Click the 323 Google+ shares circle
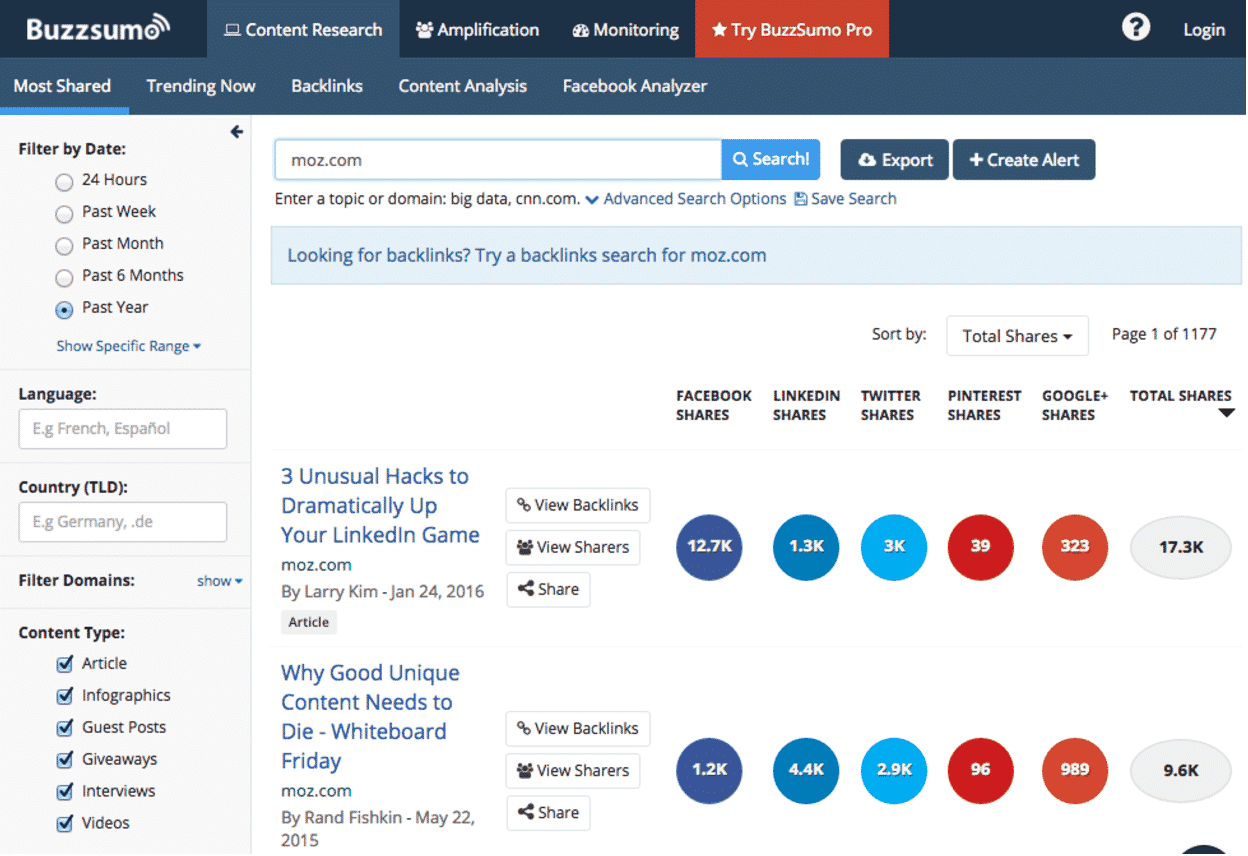Screen dimensions: 1248x856 (x=1075, y=547)
